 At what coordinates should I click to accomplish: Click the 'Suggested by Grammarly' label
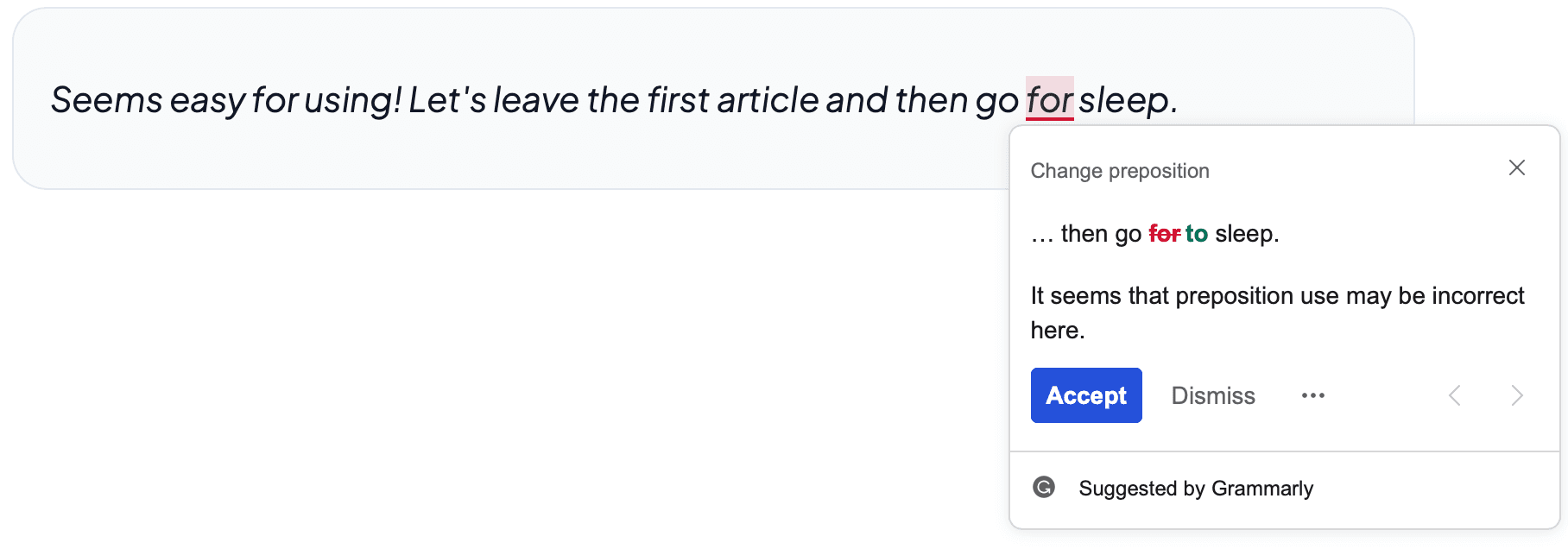coord(1195,488)
